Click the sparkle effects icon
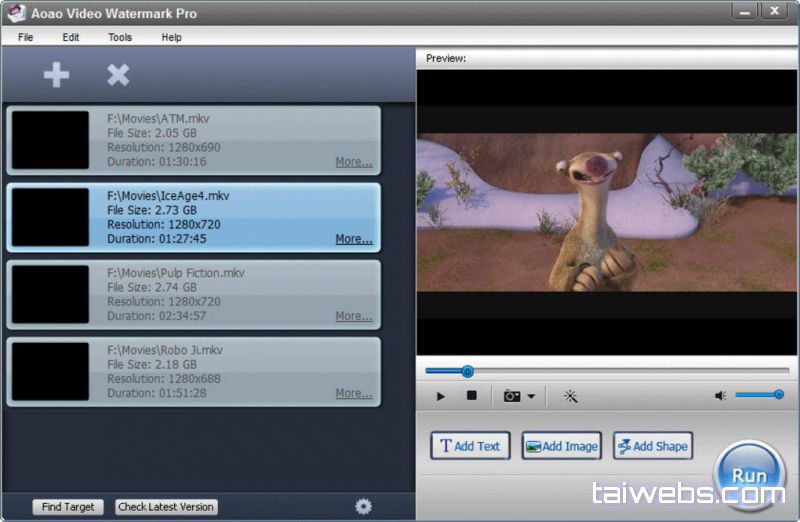 click(x=571, y=396)
